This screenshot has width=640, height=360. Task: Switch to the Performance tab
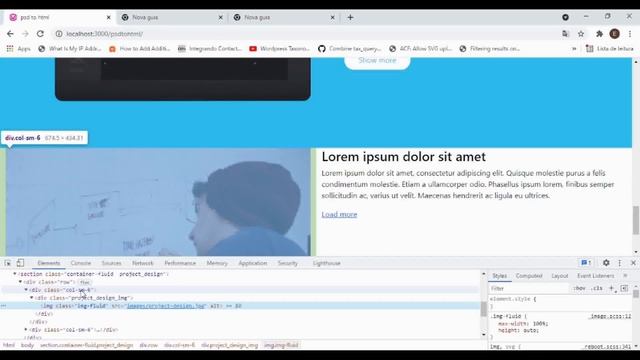point(180,263)
